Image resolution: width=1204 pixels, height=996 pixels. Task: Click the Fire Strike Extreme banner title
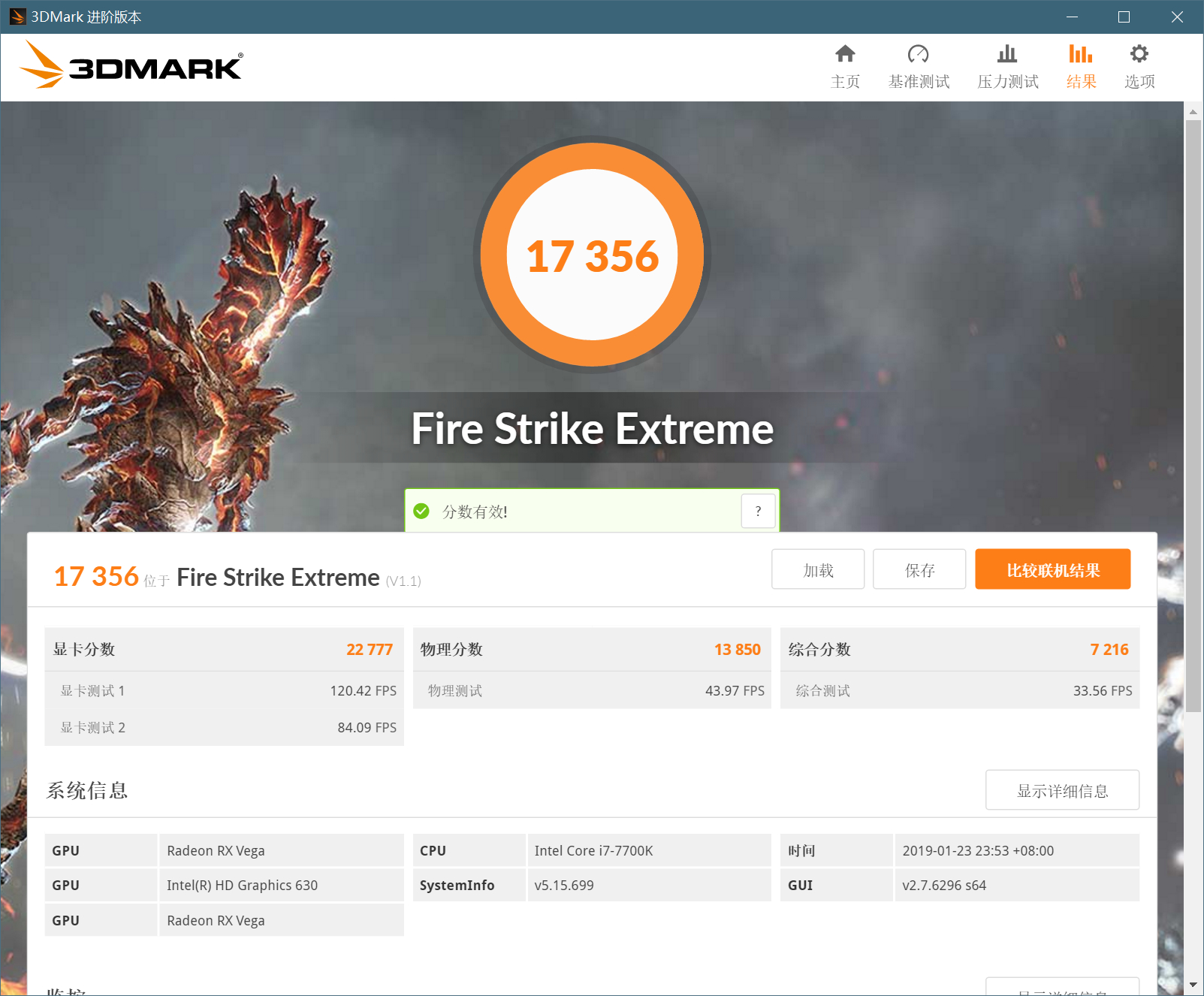point(592,429)
